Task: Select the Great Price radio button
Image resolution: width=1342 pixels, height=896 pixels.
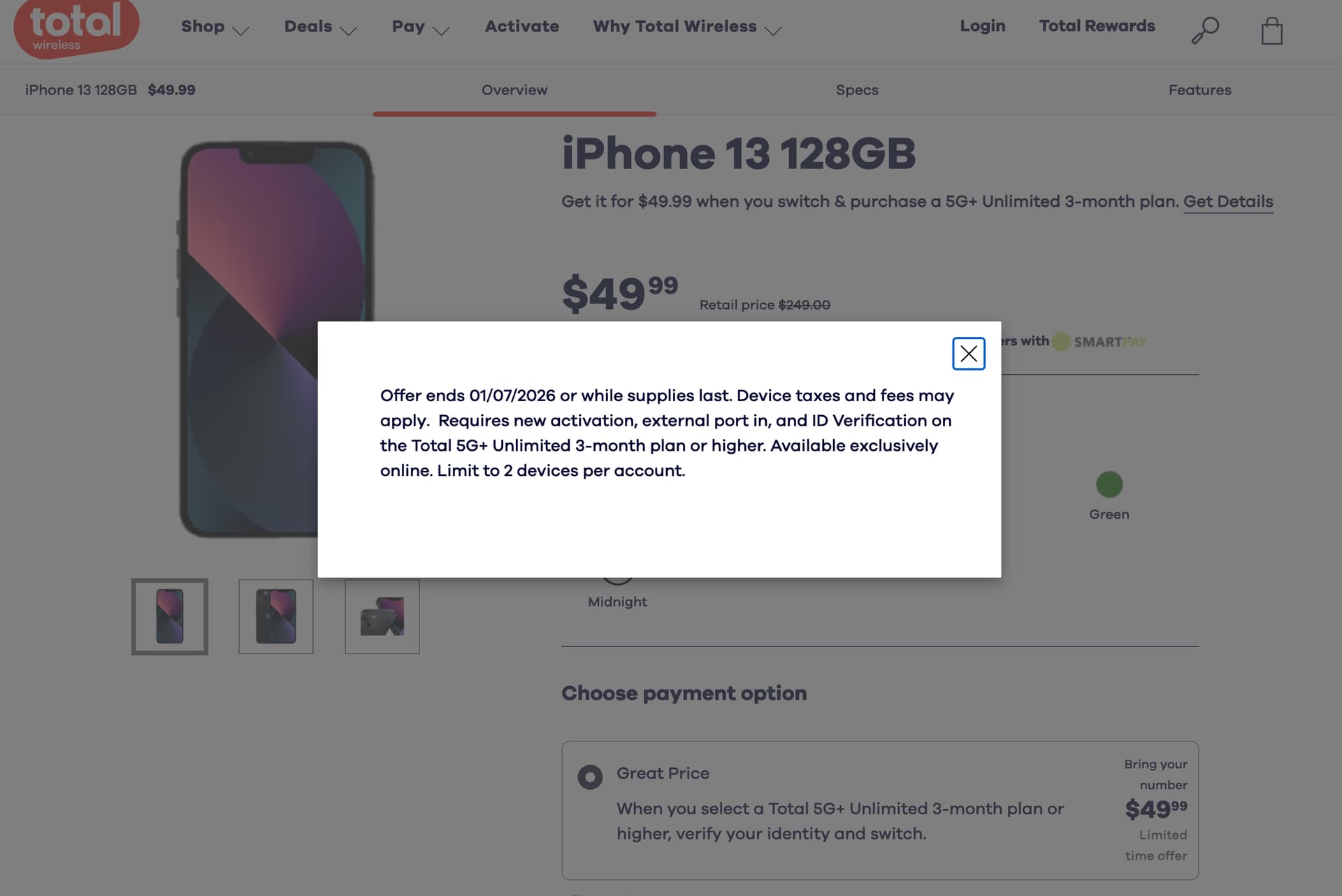Action: (590, 776)
